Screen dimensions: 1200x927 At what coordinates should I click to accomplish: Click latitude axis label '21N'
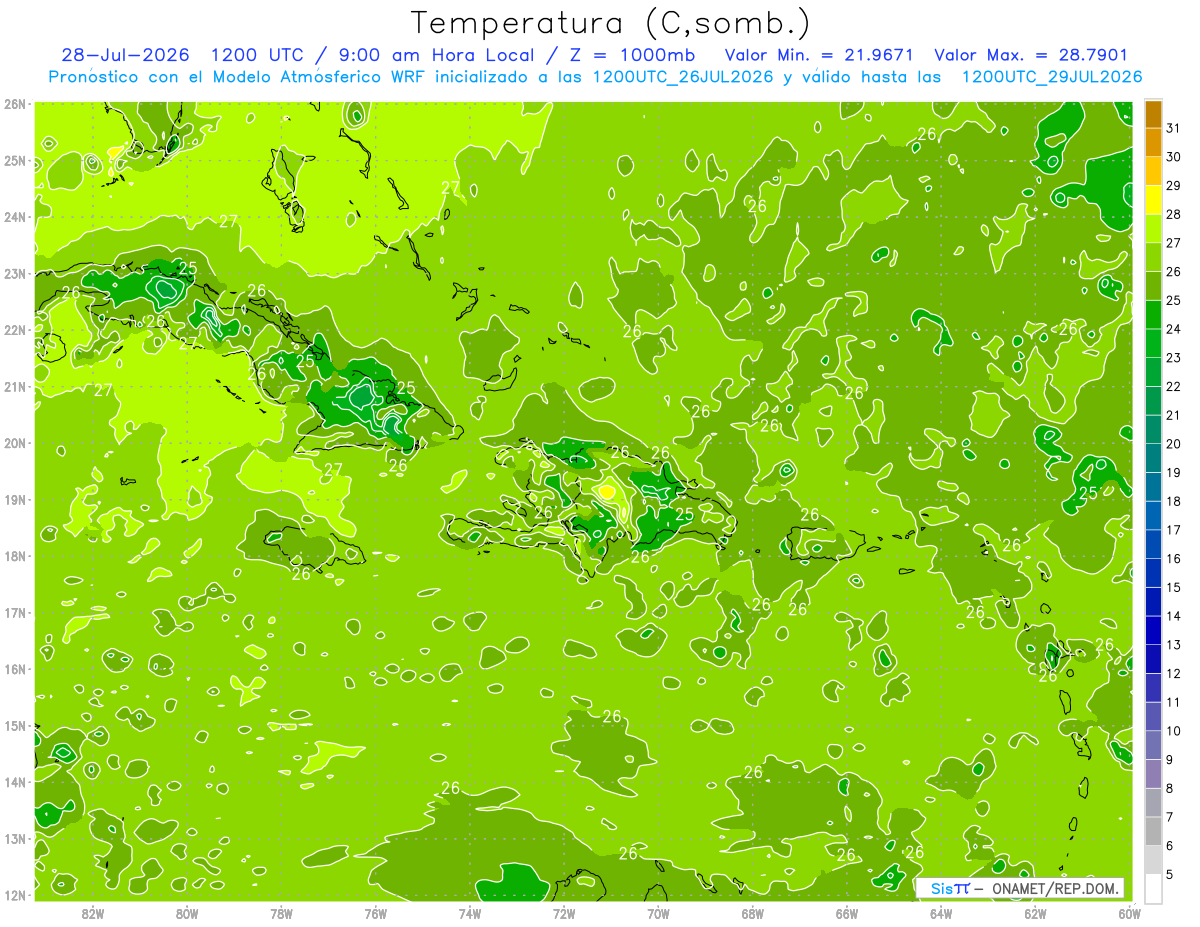click(x=15, y=386)
